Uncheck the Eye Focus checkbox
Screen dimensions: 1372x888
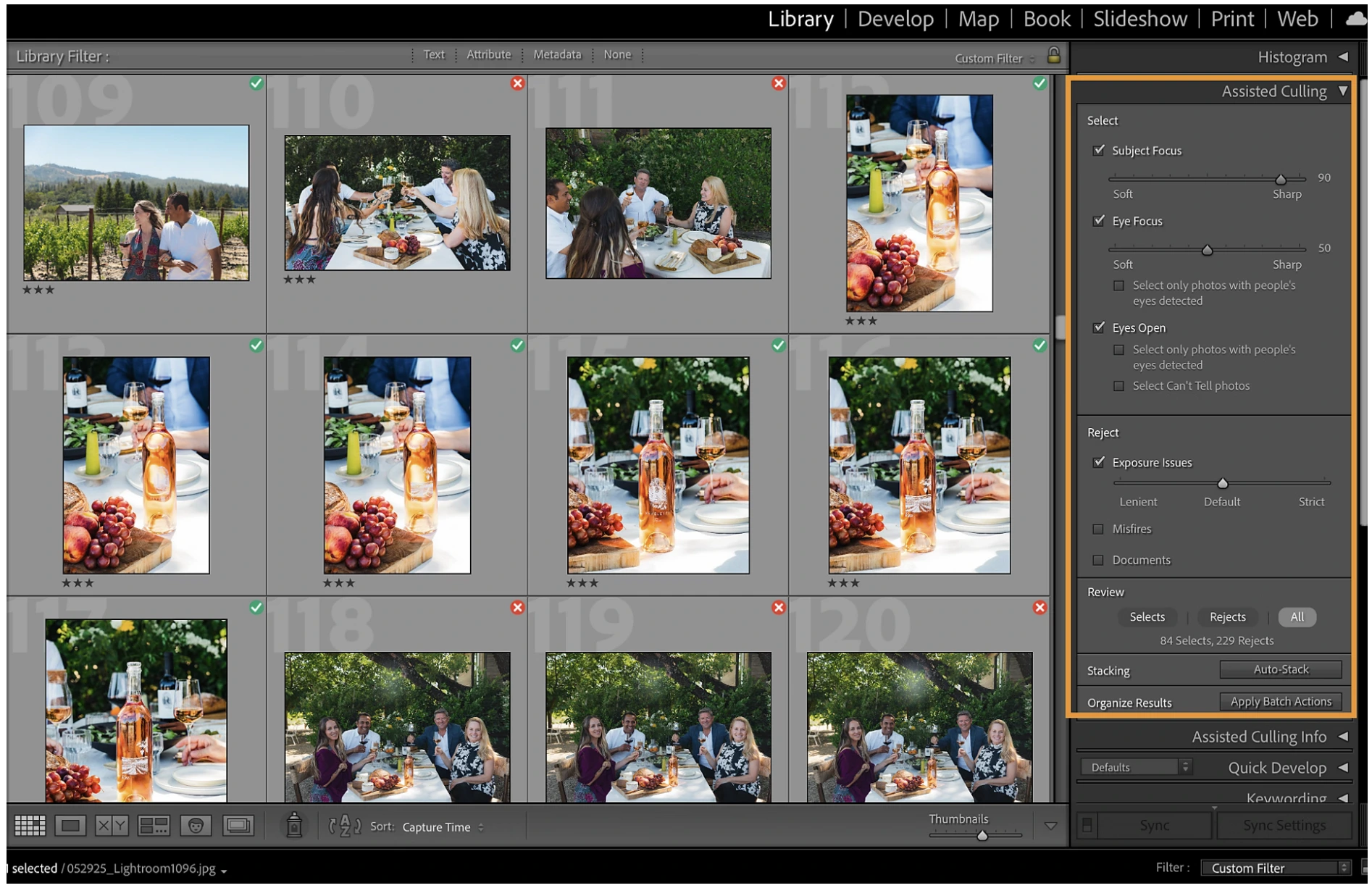[1099, 220]
